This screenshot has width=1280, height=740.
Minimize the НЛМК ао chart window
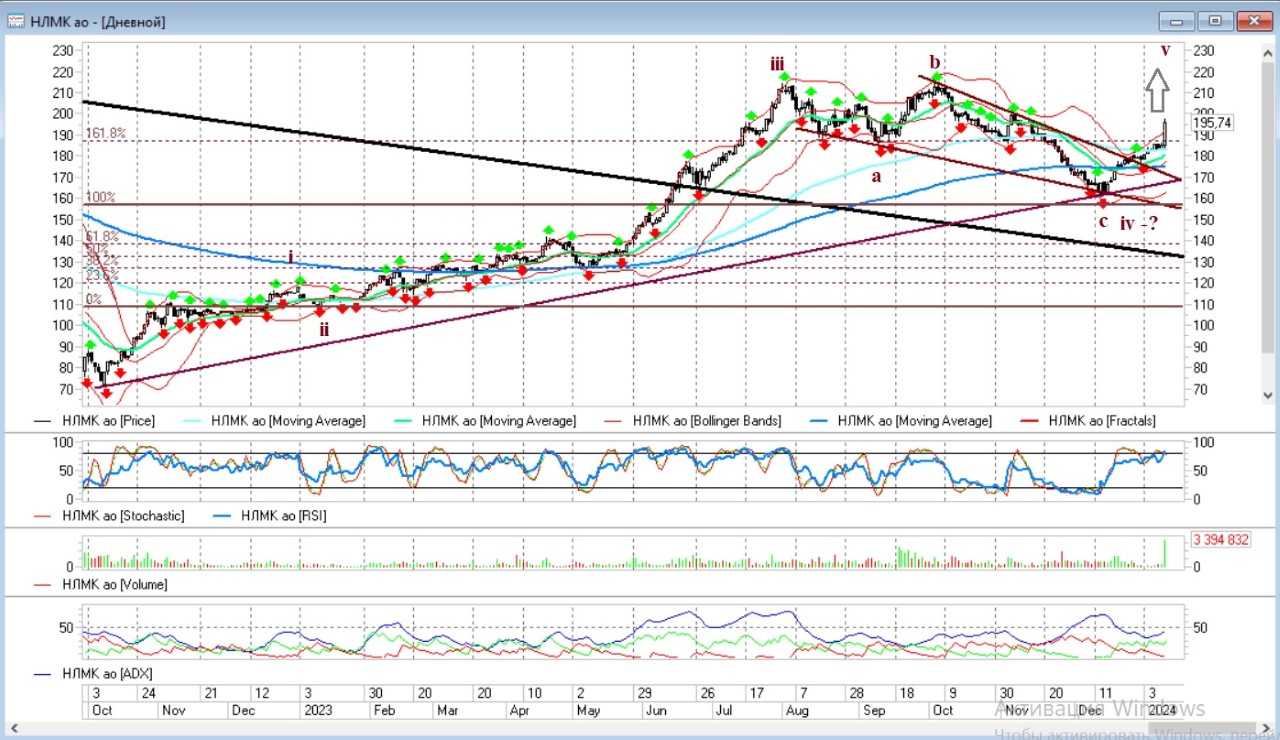(x=1177, y=21)
